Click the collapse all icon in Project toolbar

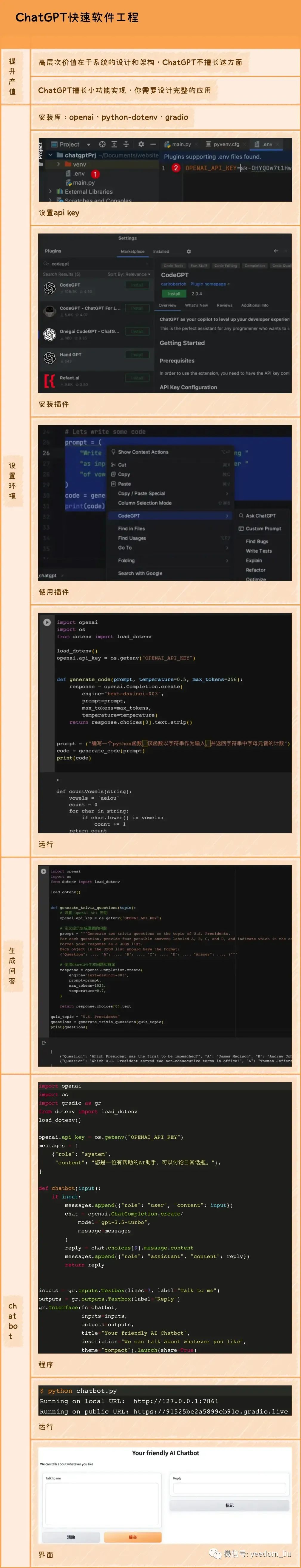(x=126, y=144)
